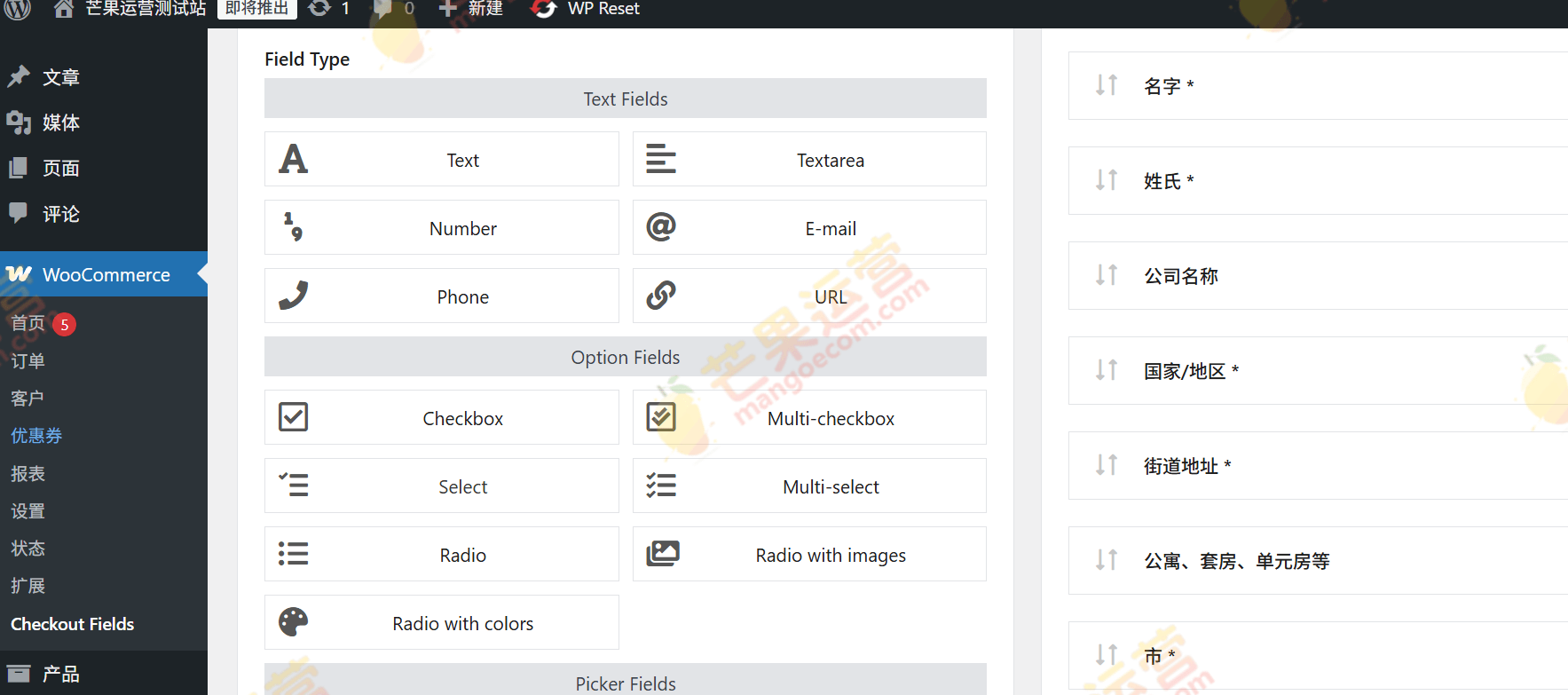This screenshot has height=695, width=1568.
Task: Click the 评论 comment icon
Action: 18,212
